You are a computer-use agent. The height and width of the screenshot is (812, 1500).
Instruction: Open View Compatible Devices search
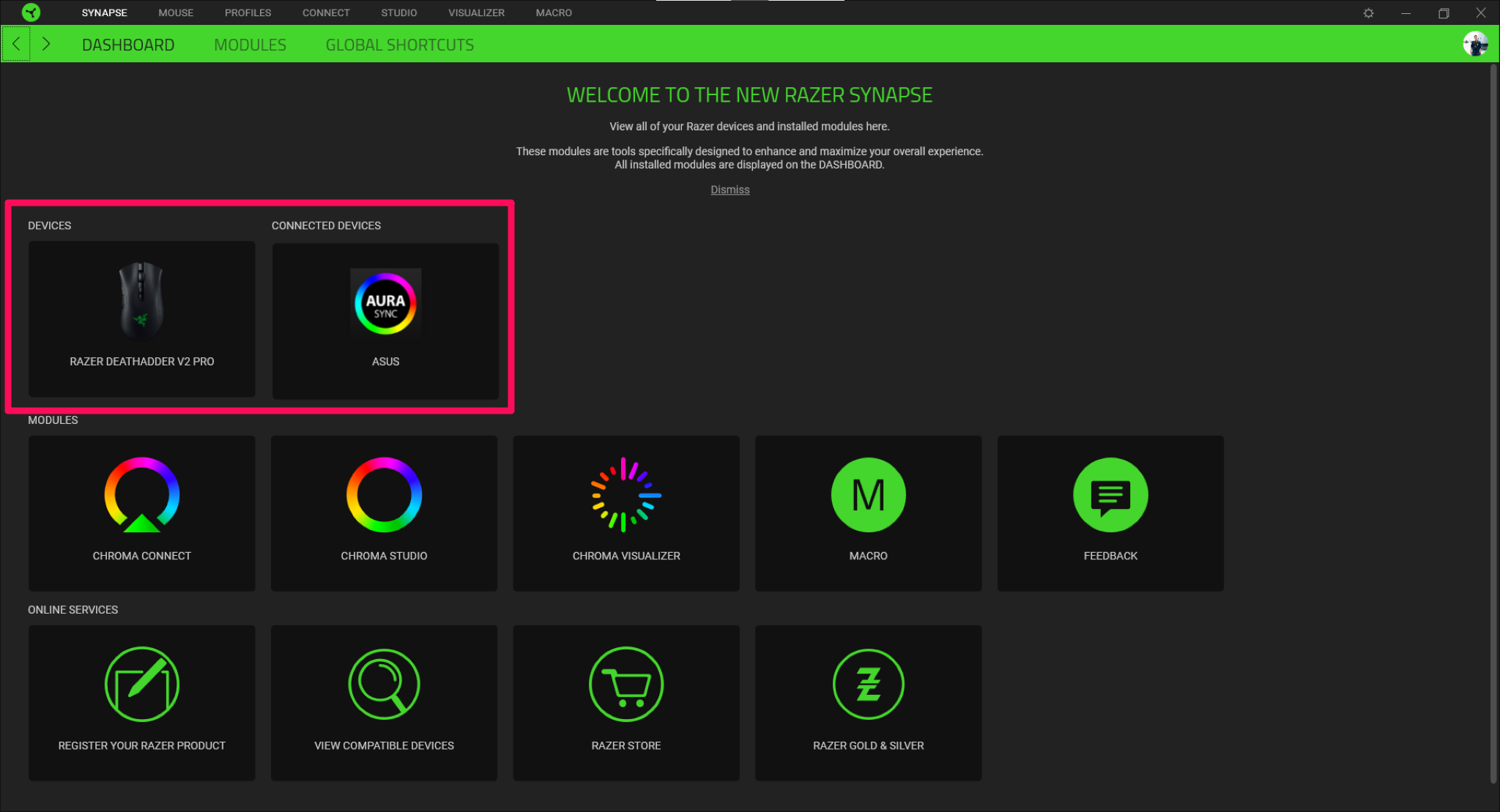(384, 703)
